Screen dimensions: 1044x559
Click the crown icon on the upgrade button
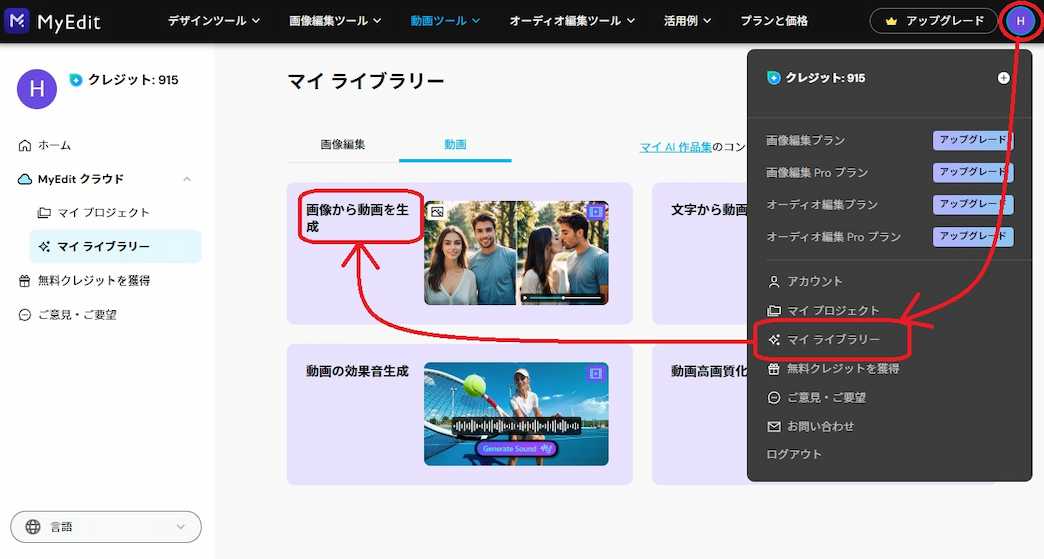[892, 21]
